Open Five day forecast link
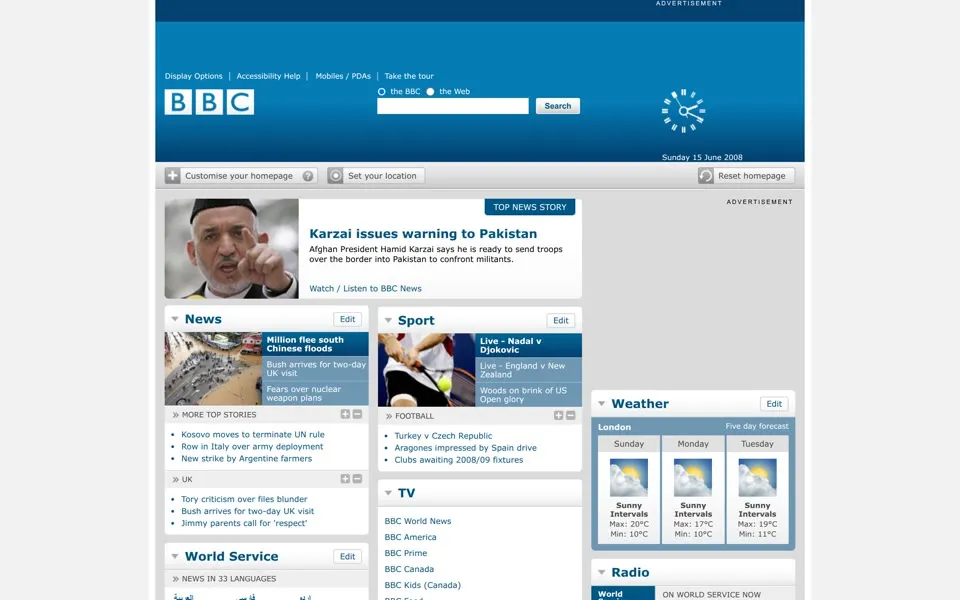 point(757,426)
